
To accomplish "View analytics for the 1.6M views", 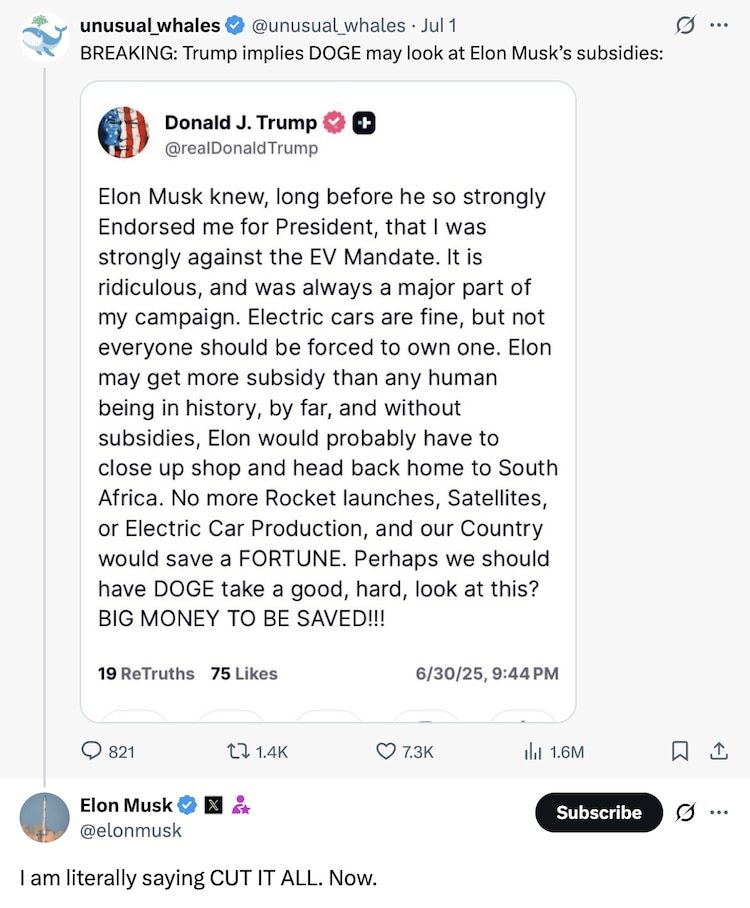I will (x=534, y=751).
